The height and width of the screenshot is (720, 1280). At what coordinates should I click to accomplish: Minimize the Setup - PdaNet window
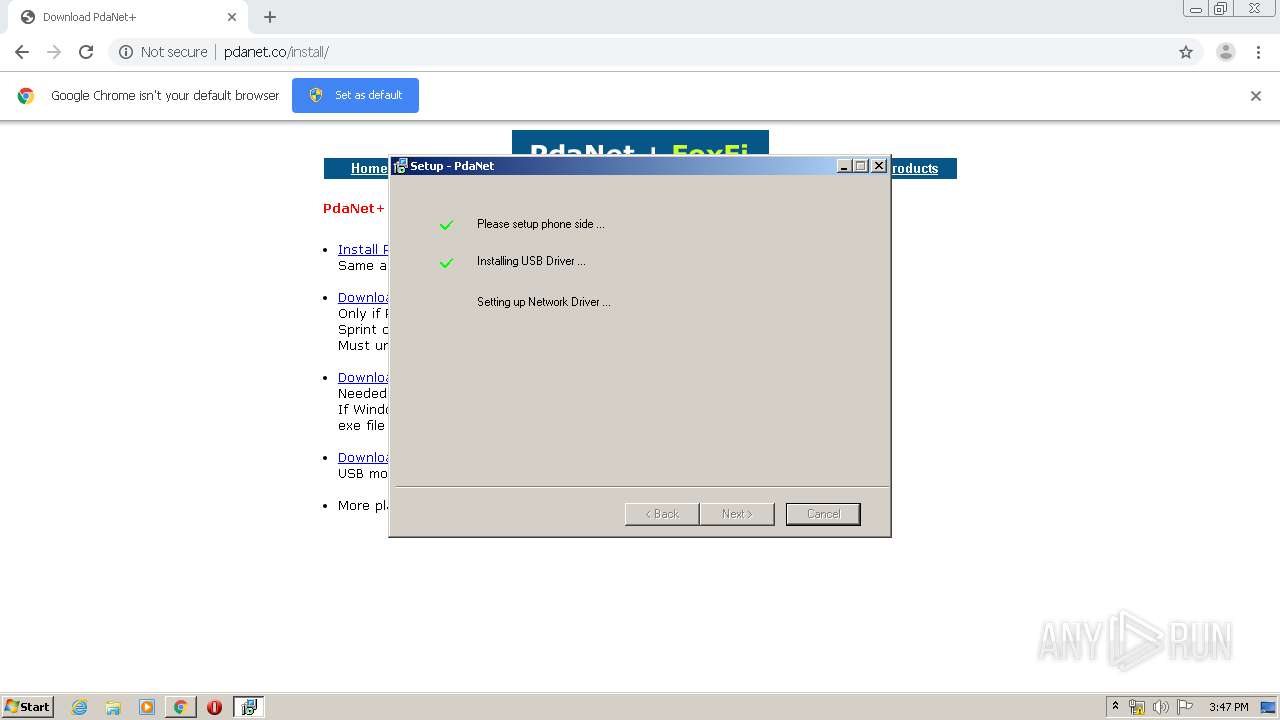[844, 166]
